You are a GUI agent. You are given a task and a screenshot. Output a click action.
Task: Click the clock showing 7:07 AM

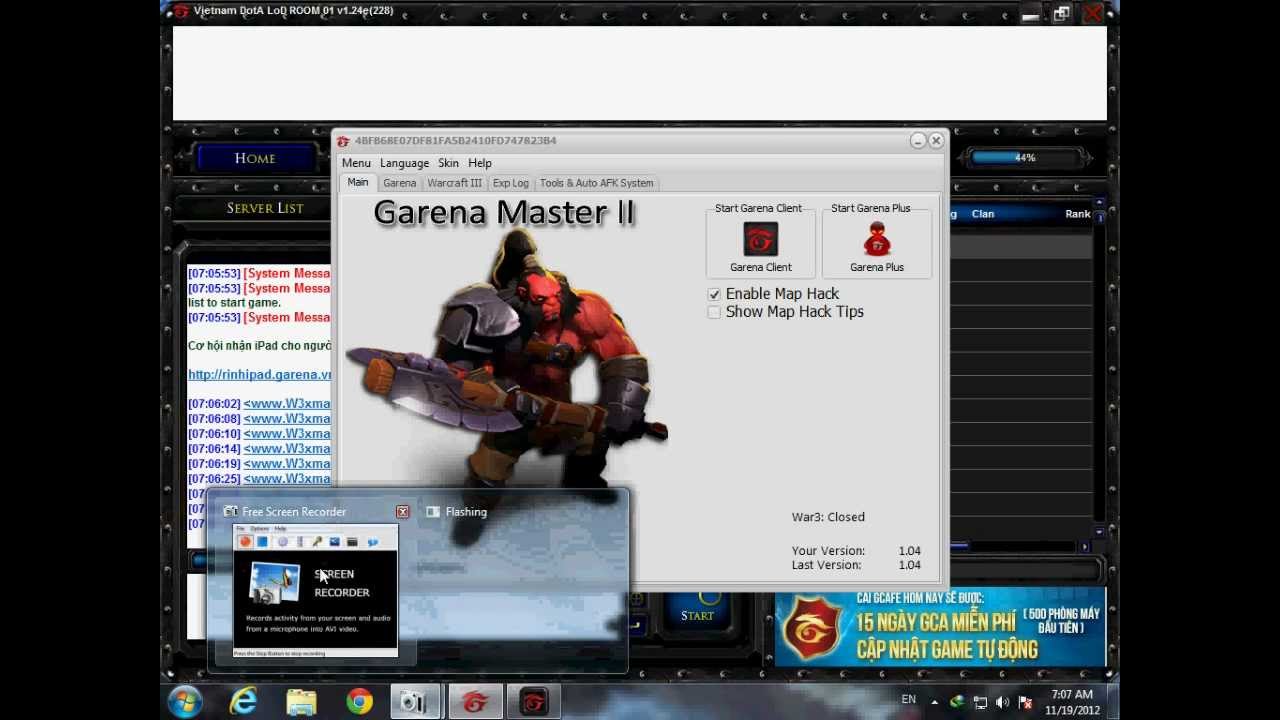1072,702
